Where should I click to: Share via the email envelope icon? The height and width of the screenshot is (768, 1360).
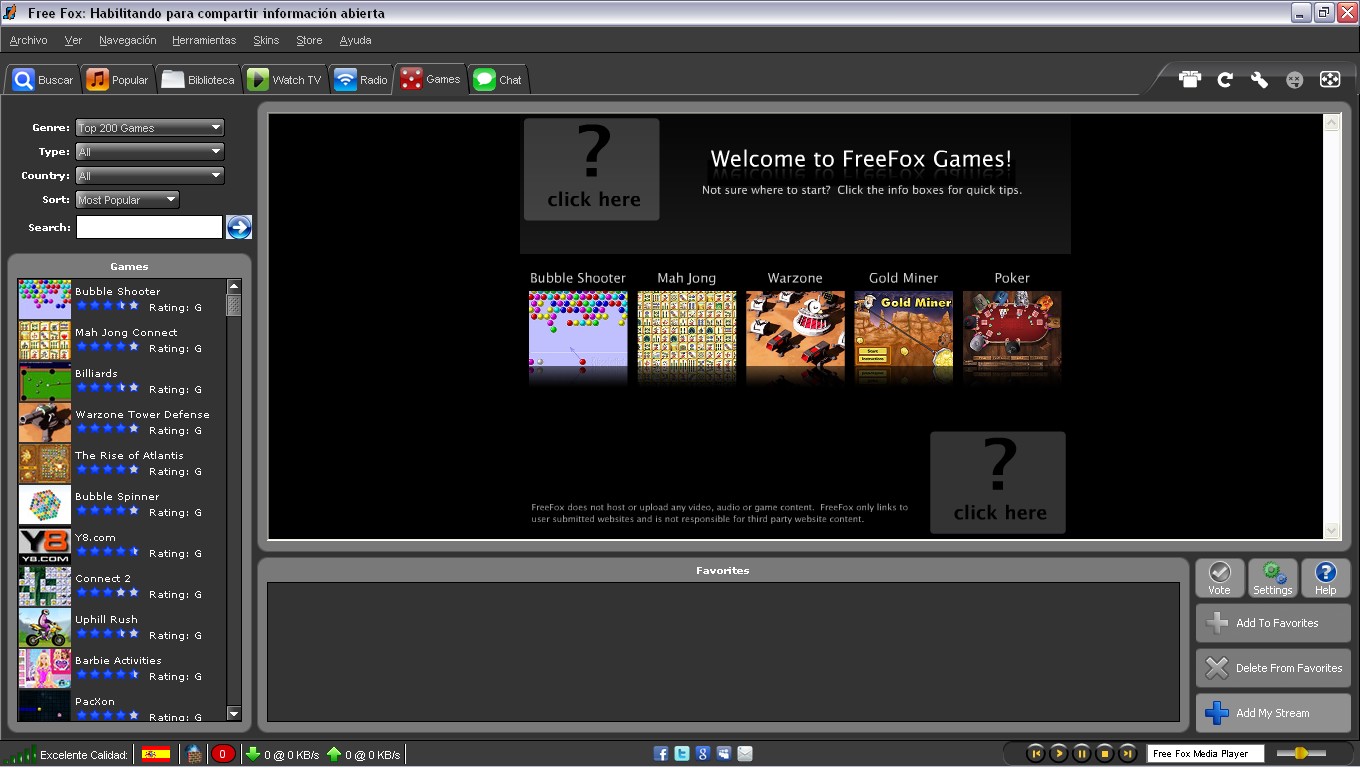coord(745,754)
